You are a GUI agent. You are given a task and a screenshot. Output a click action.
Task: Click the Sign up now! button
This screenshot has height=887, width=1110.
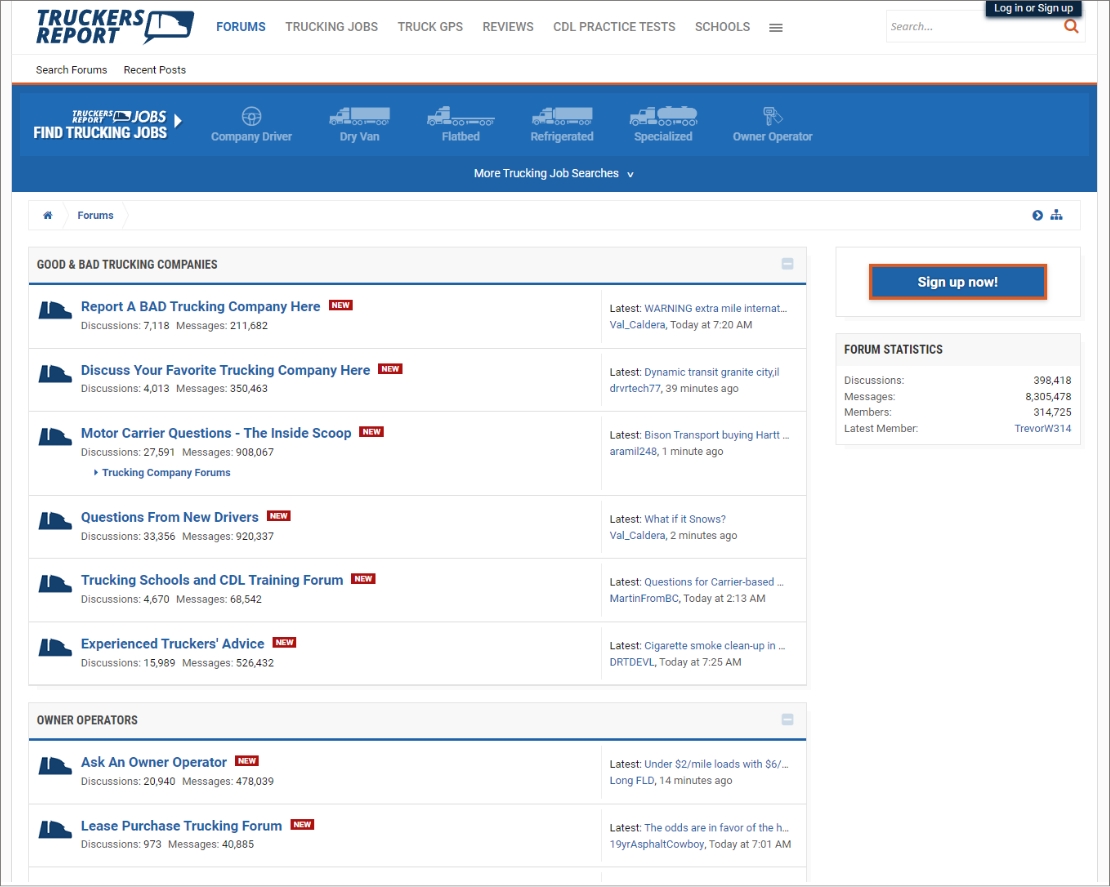(x=957, y=282)
